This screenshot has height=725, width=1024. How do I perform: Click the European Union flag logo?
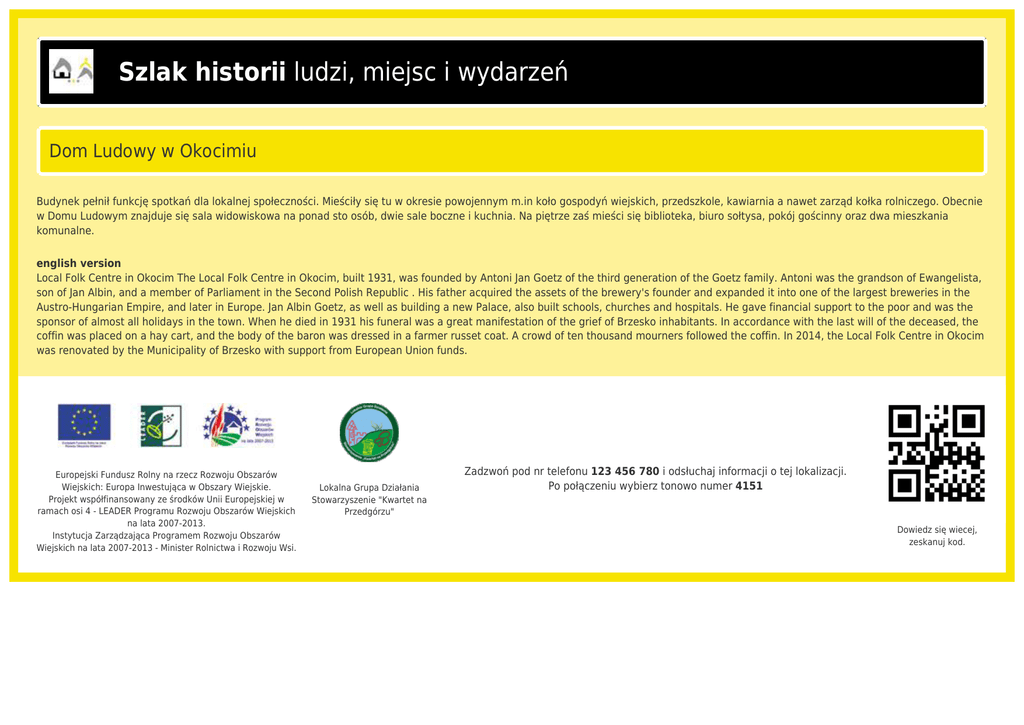84,425
